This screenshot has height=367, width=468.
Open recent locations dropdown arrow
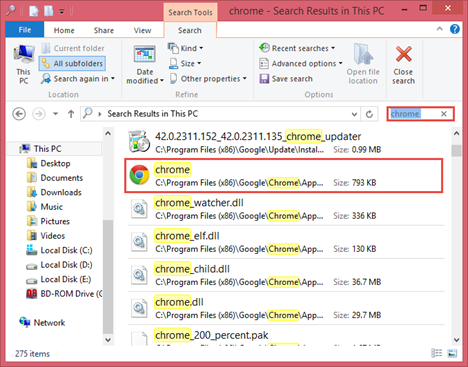click(x=55, y=114)
